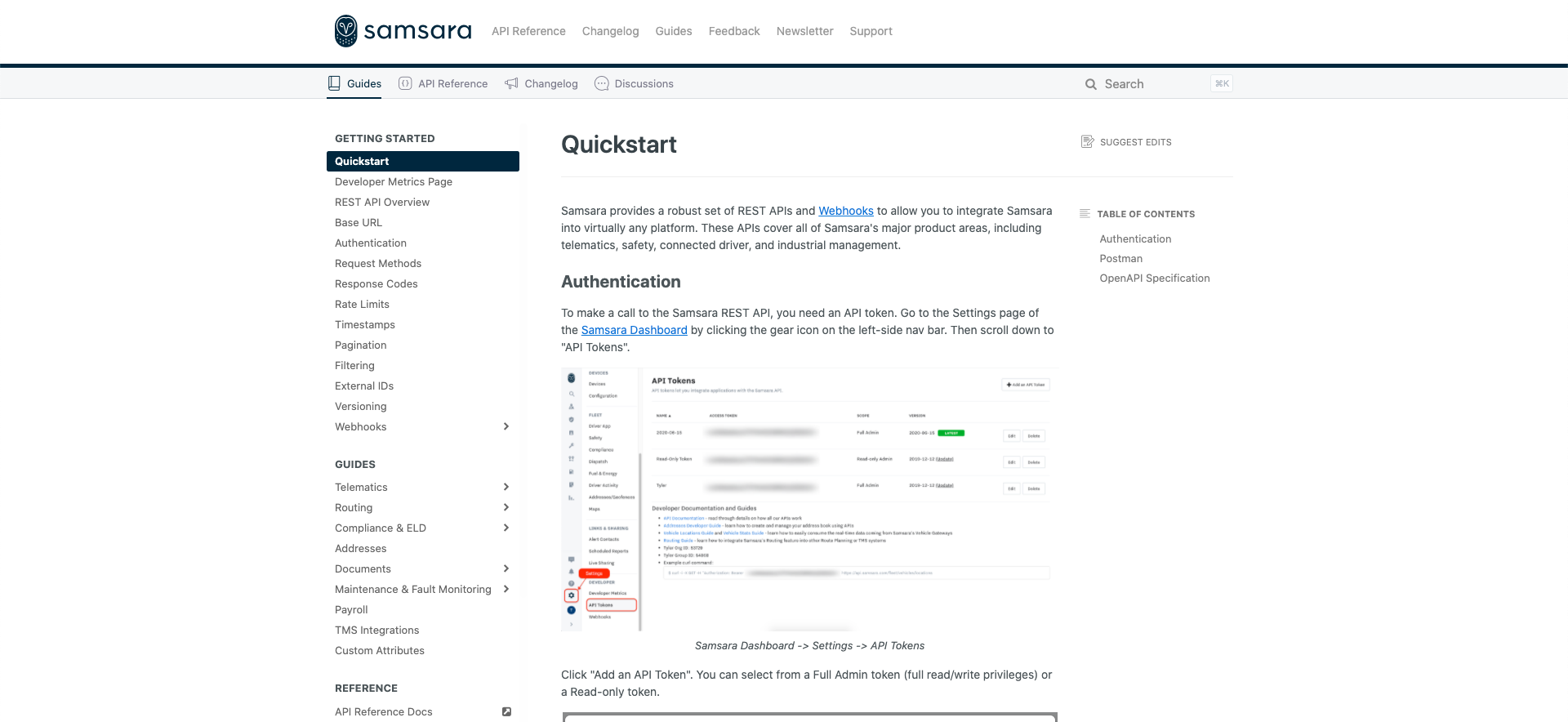Open the API Tokens dashboard screenshot
The image size is (1568, 722).
point(808,499)
